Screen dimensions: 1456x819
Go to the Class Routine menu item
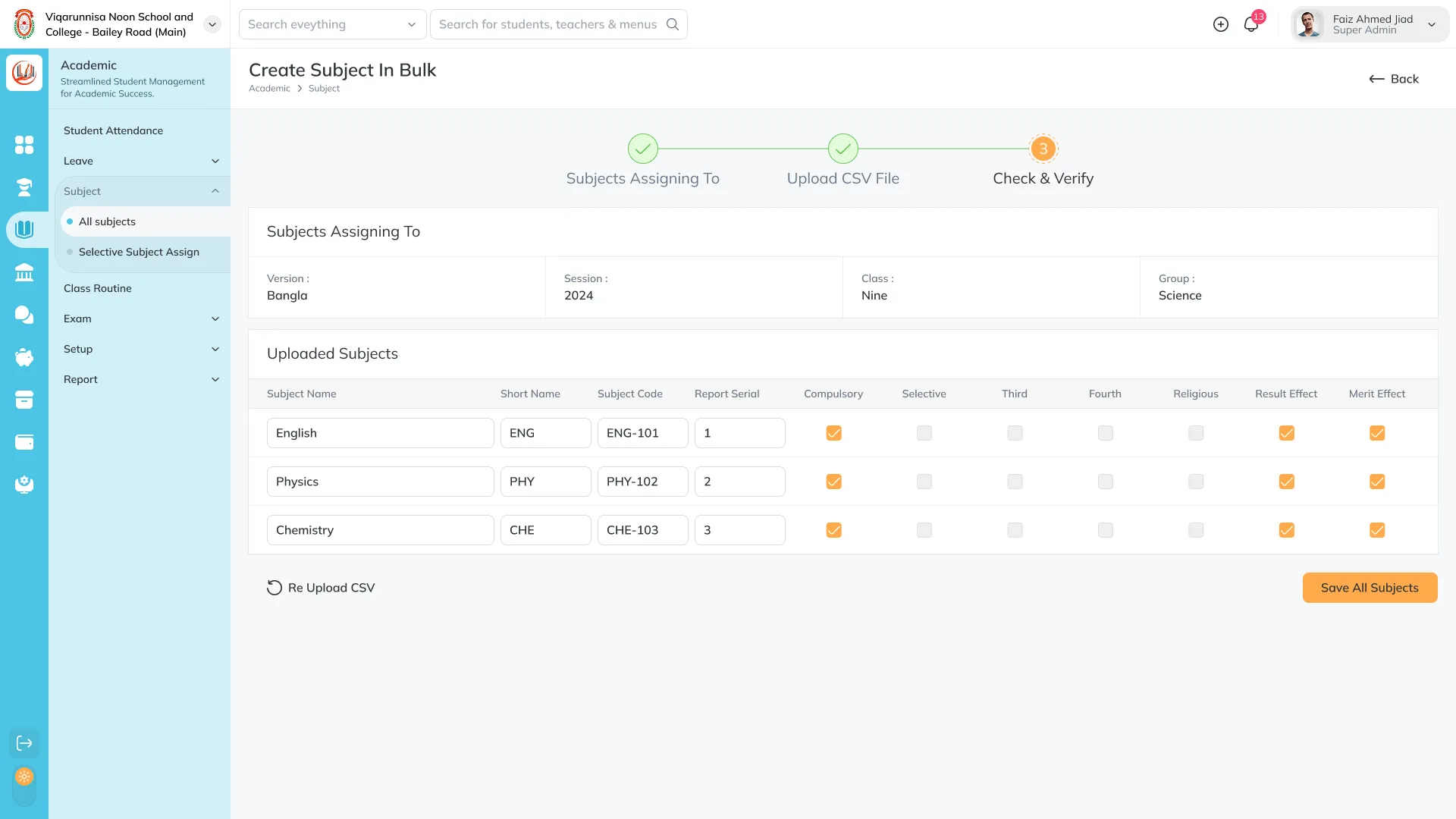(98, 288)
